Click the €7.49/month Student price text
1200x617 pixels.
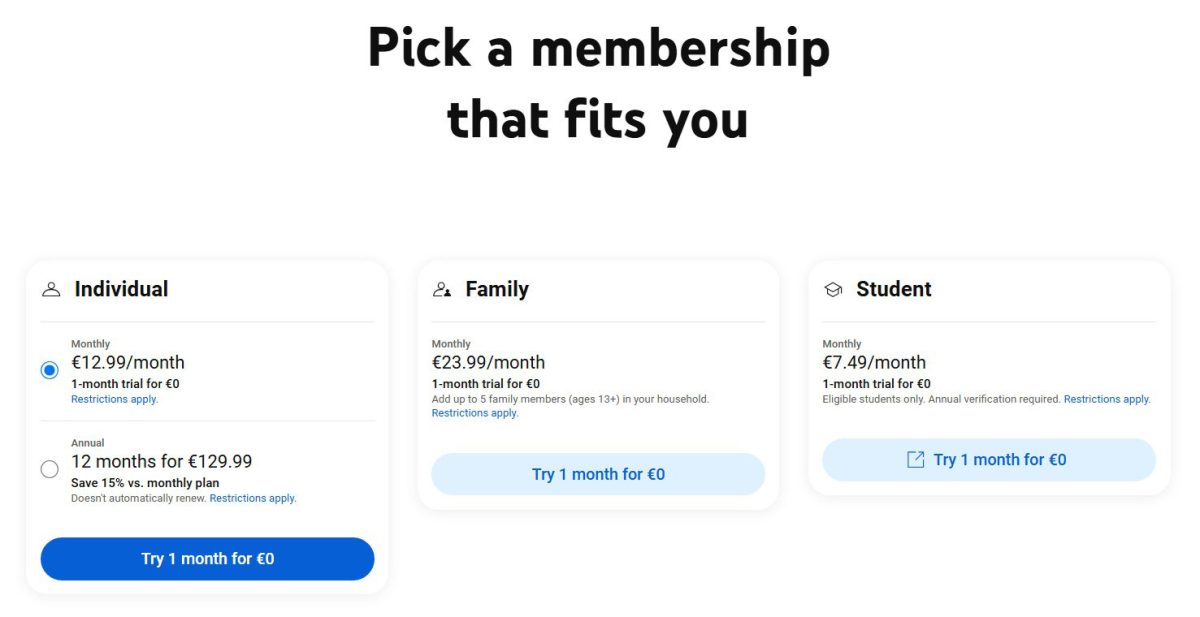pyautogui.click(x=874, y=362)
